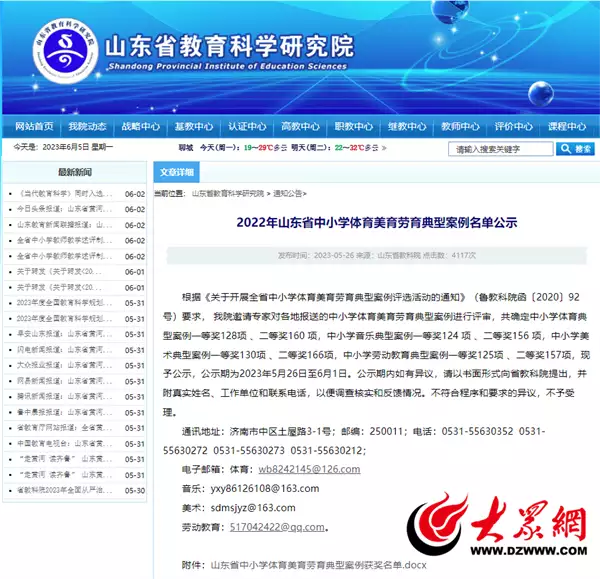Open news item 大众报业报道 山东省黄河
Screen dimensions: 600x579
pos(65,365)
